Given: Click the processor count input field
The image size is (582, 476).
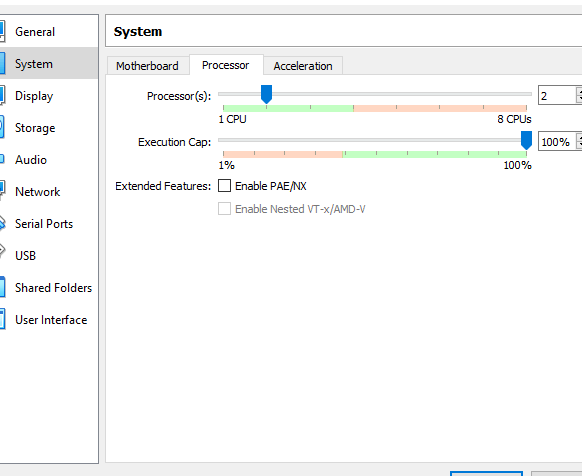Looking at the screenshot, I should (557, 96).
